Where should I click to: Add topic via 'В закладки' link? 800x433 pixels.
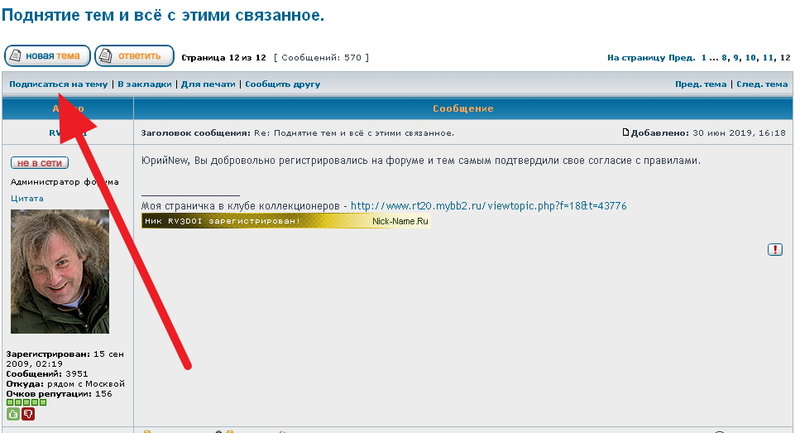click(x=144, y=84)
